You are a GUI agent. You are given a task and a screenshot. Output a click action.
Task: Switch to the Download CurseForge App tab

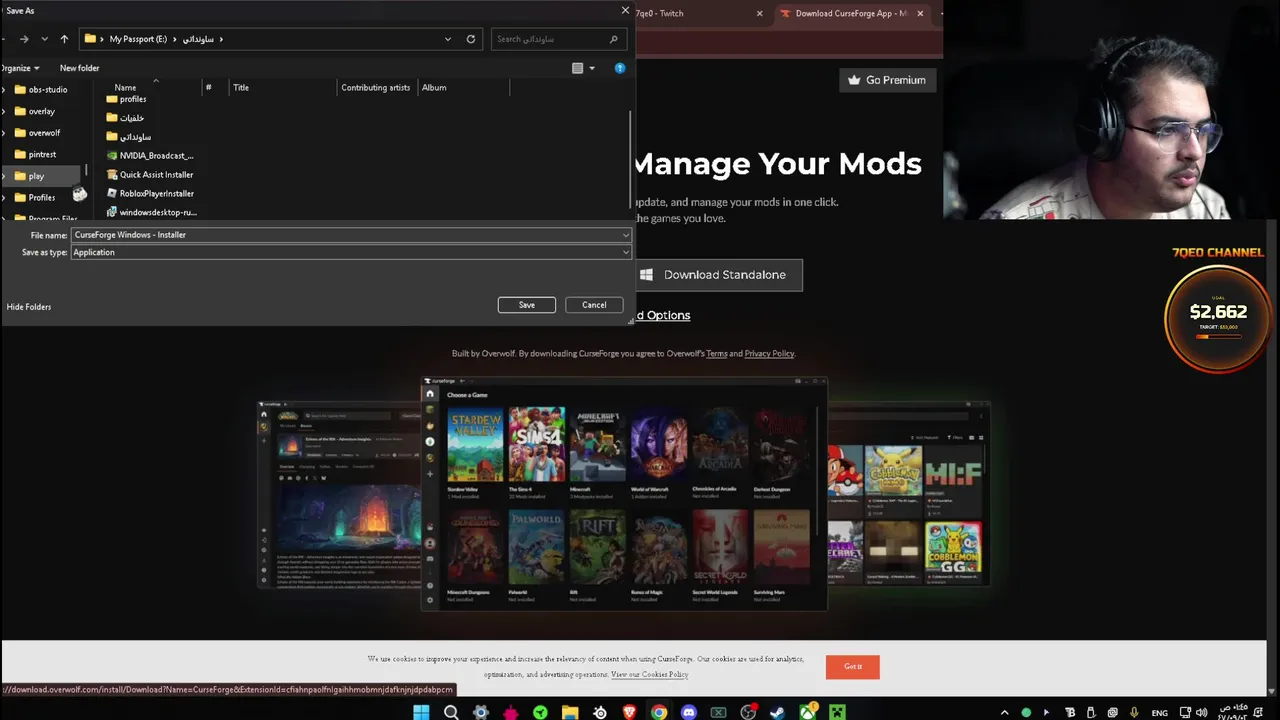point(850,13)
